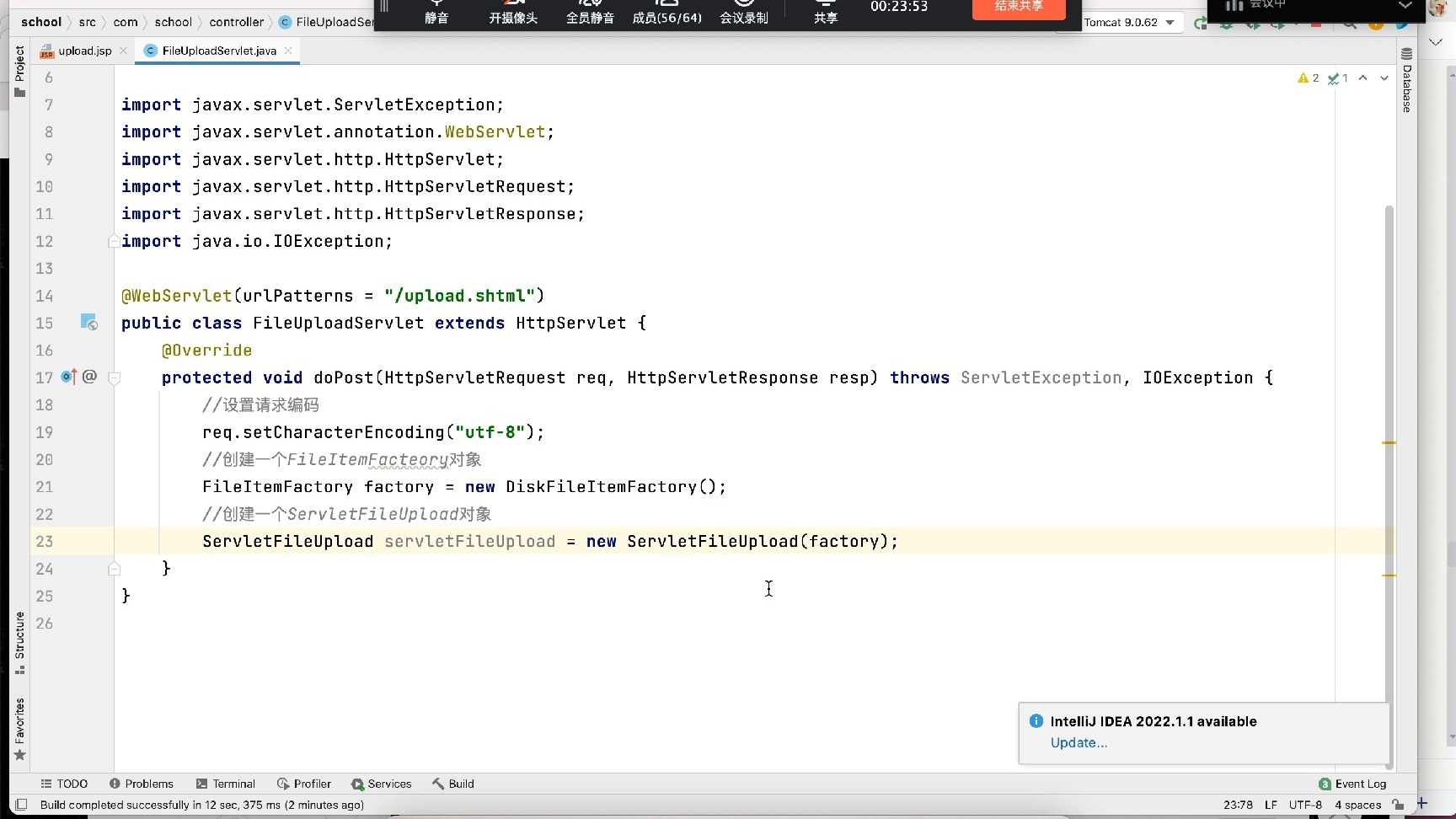Go to previous highlighted error arrow
Screen dimensions: 1456x819
1362,78
